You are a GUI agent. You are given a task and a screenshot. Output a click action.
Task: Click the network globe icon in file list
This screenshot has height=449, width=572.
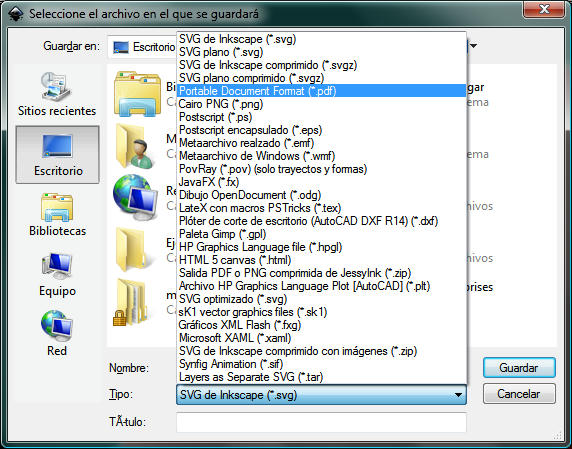pos(136,198)
